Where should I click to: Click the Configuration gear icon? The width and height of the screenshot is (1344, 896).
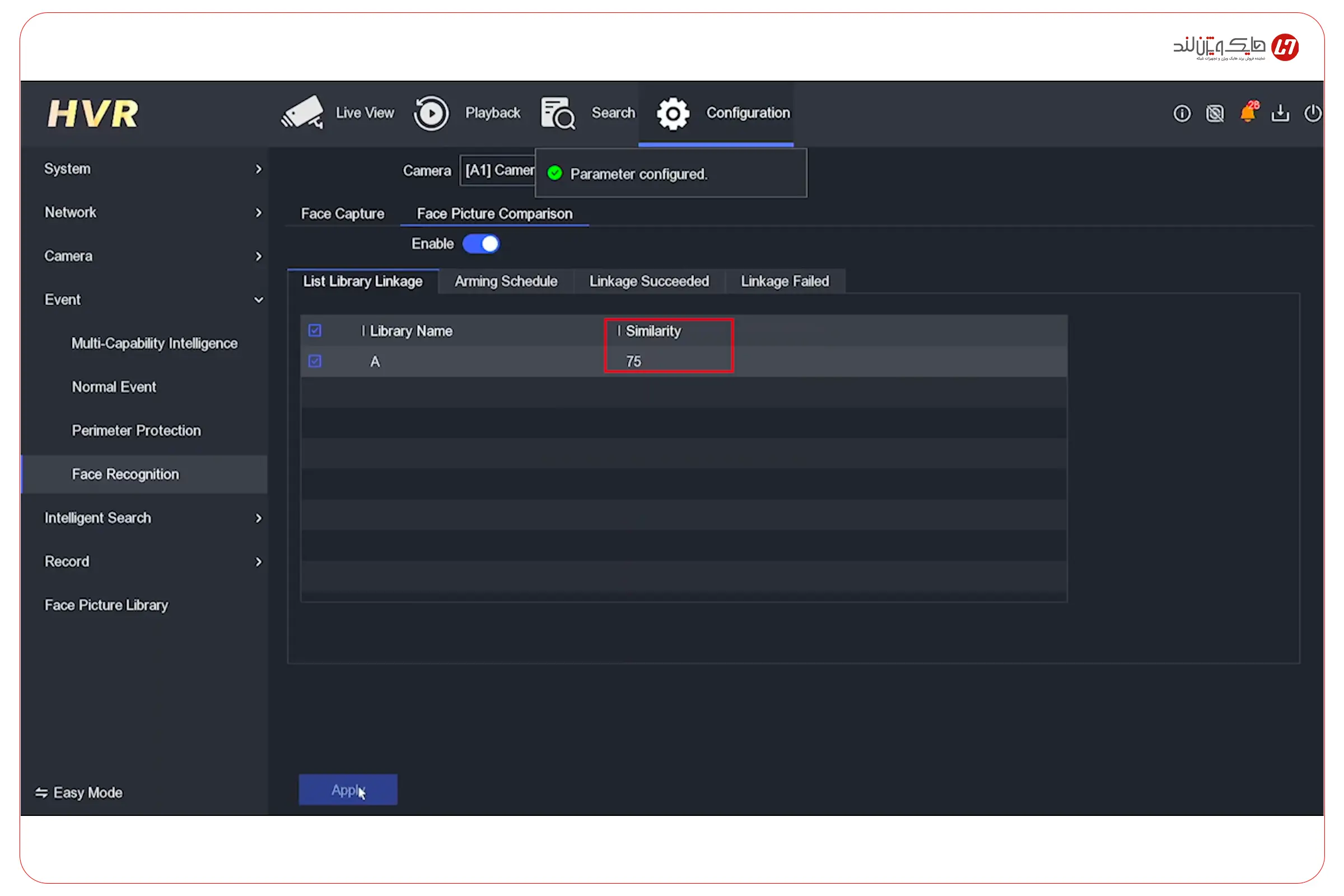[x=673, y=113]
